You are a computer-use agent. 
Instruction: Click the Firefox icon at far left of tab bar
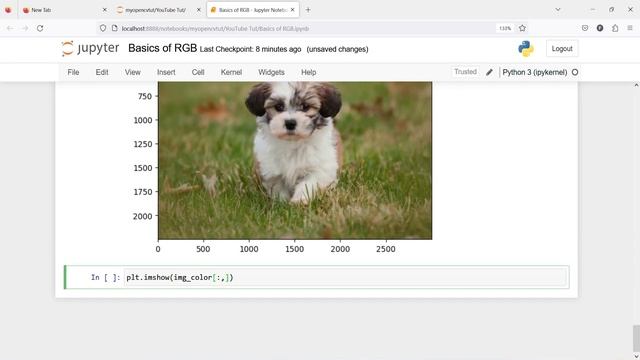coord(8,10)
